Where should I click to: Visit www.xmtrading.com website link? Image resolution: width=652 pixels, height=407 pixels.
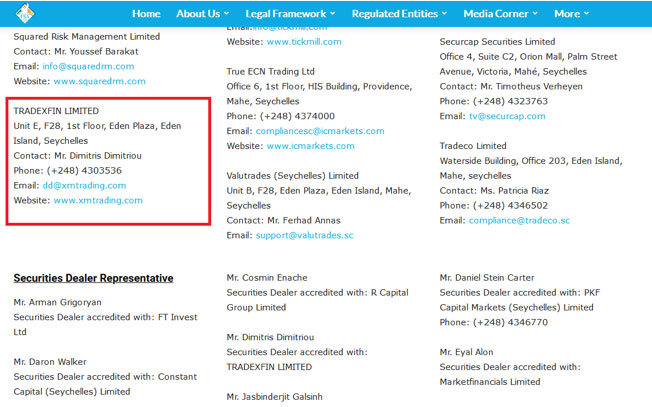[98, 200]
